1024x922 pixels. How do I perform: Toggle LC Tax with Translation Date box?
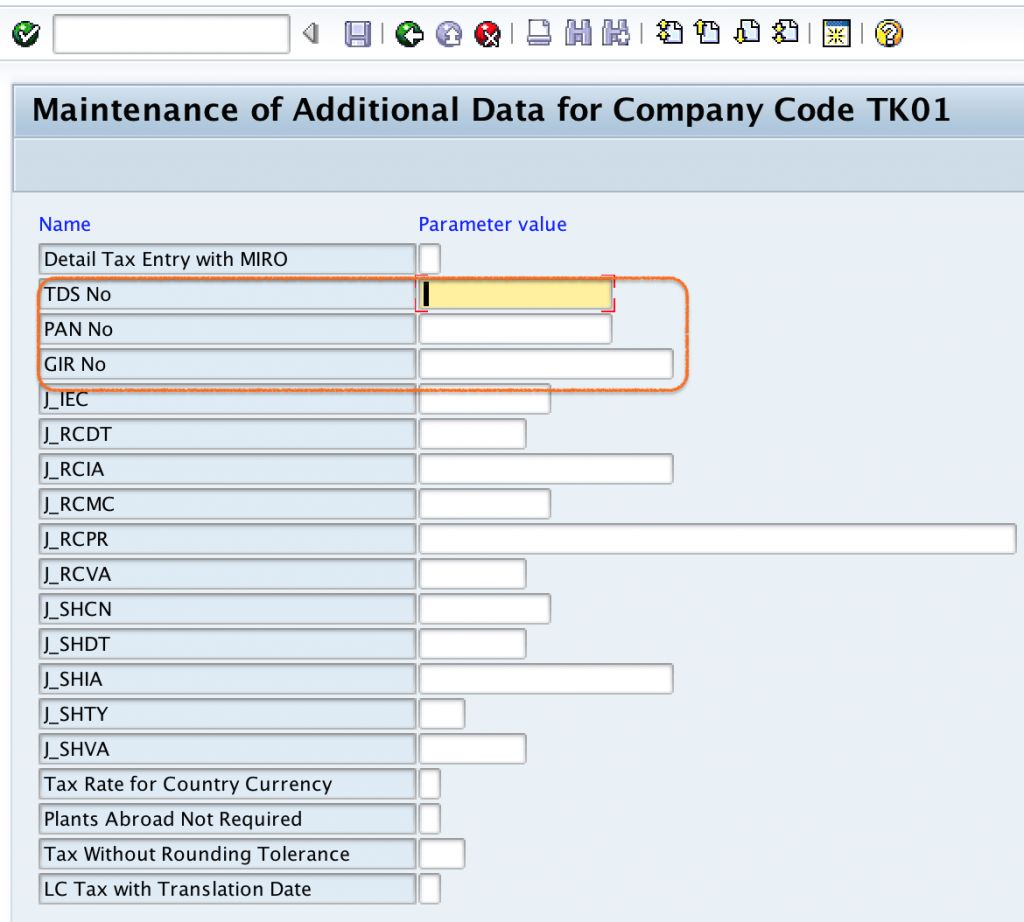(429, 889)
